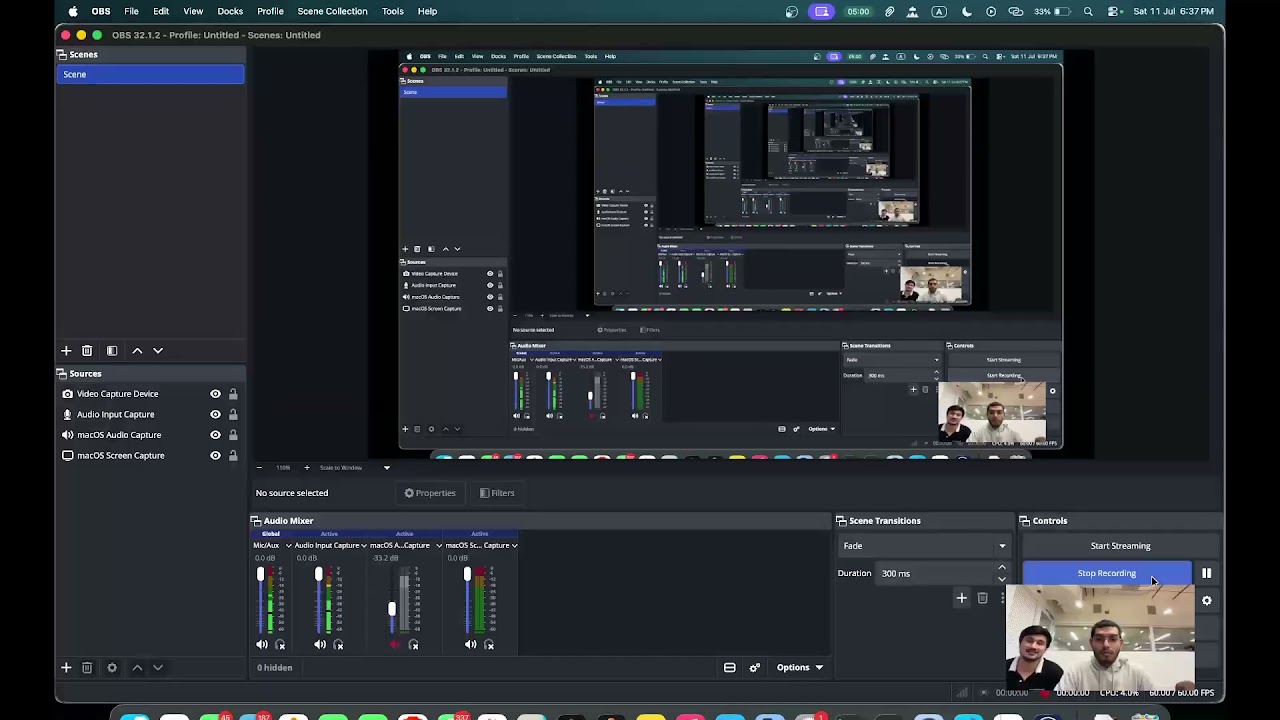
Task: Open Fade transition dropdown
Action: pyautogui.click(x=925, y=546)
